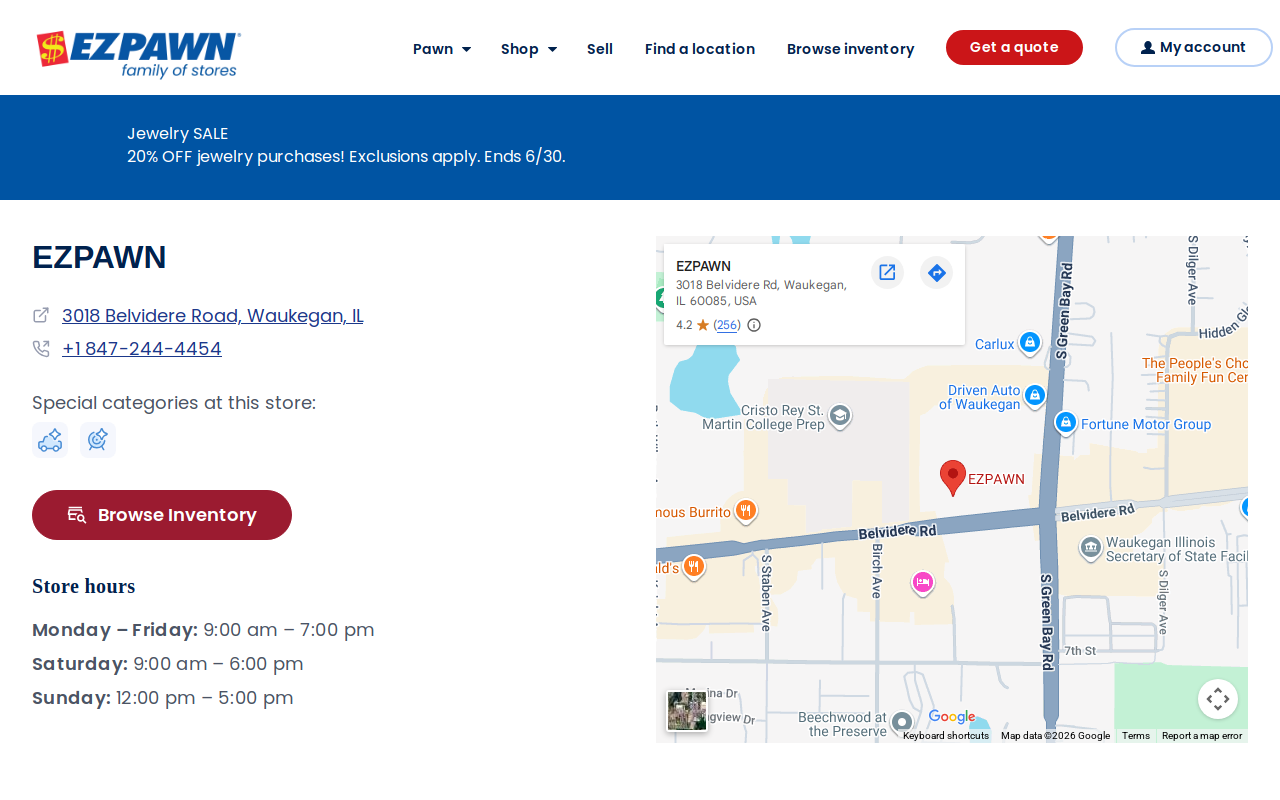Viewport: 1280px width, 800px height.
Task: Click the Cristo Rey school map marker
Action: (840, 416)
